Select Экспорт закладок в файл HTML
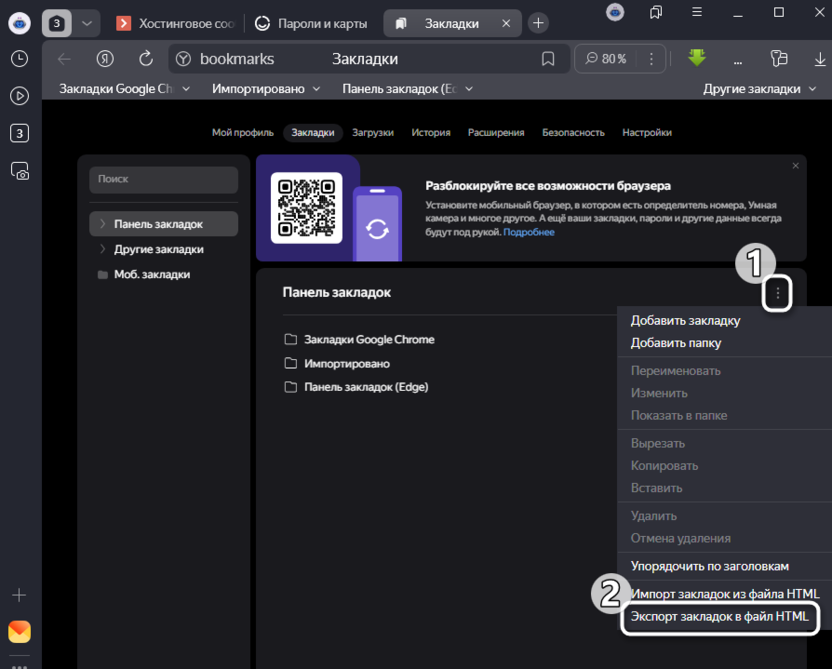832x669 pixels. (719, 617)
